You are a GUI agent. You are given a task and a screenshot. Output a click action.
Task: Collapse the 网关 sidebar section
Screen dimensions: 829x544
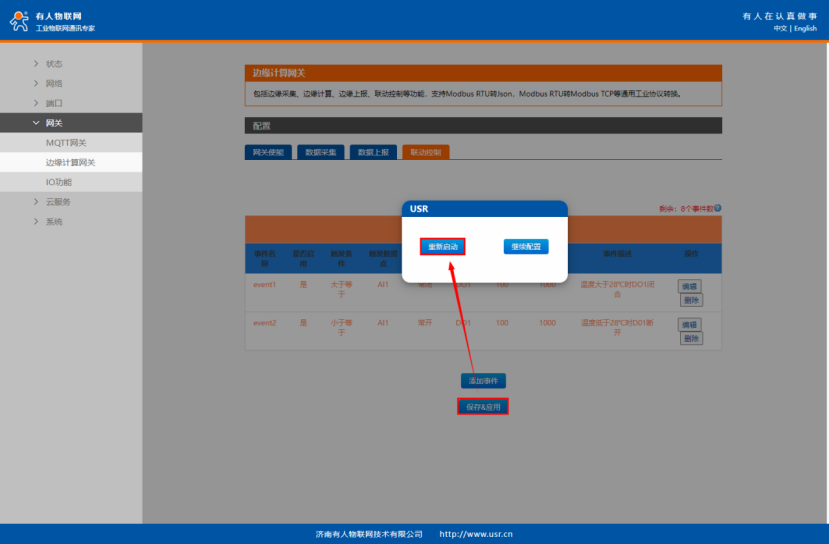tap(53, 123)
